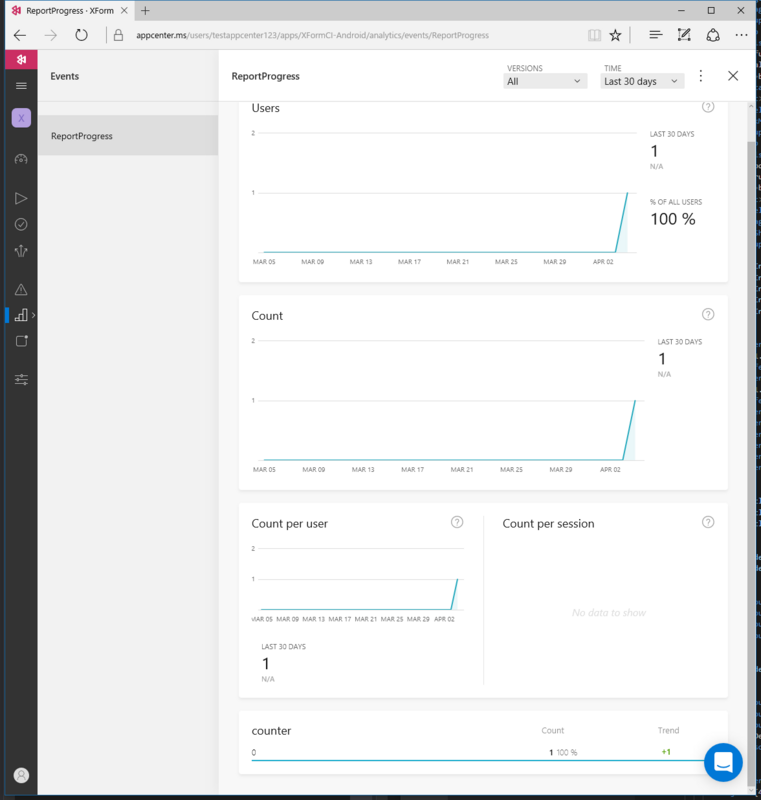Open the Time Last 30 days dropdown

642,81
